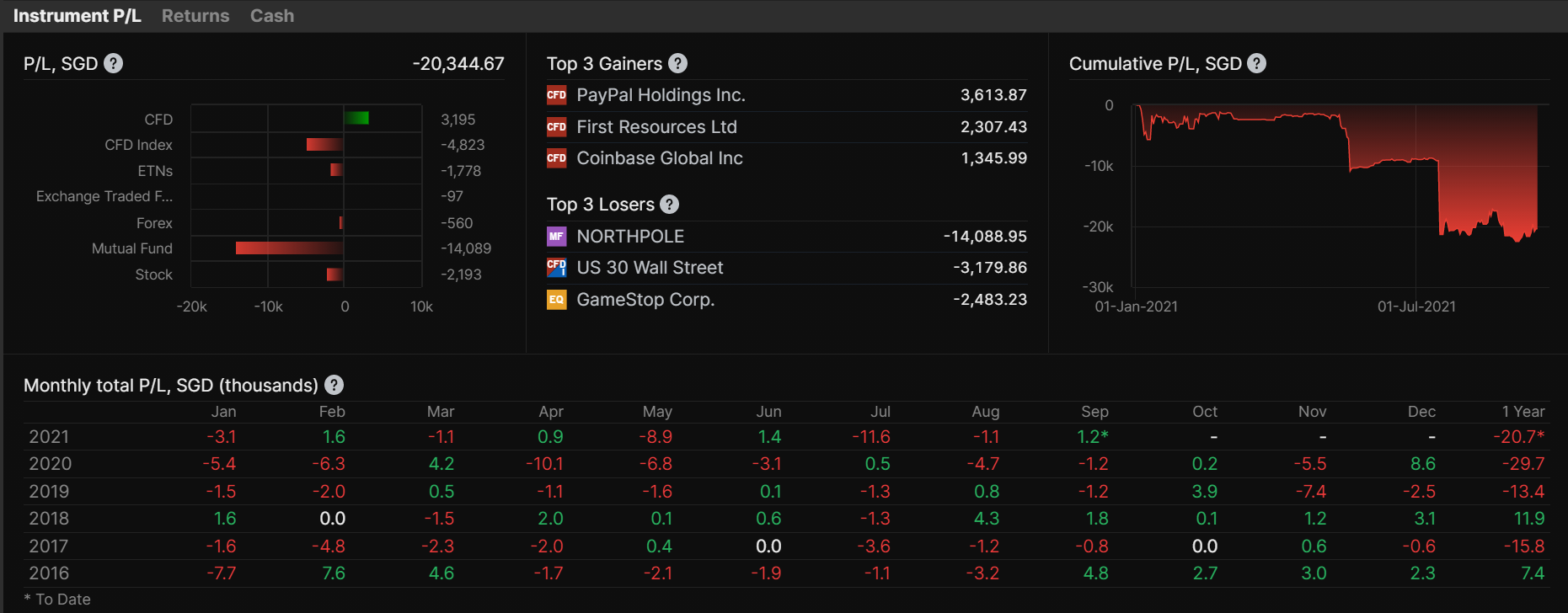The height and width of the screenshot is (613, 1568).
Task: Select the 2016 row label
Action: coord(49,573)
